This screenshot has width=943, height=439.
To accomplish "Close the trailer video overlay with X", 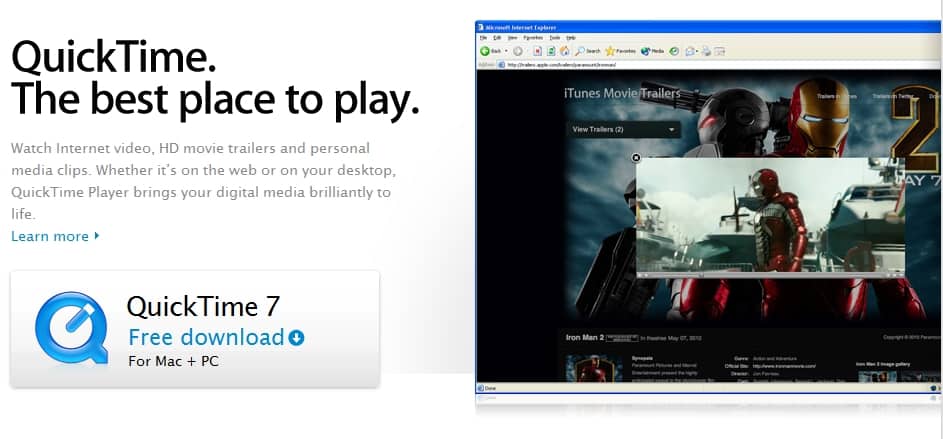I will tap(636, 158).
